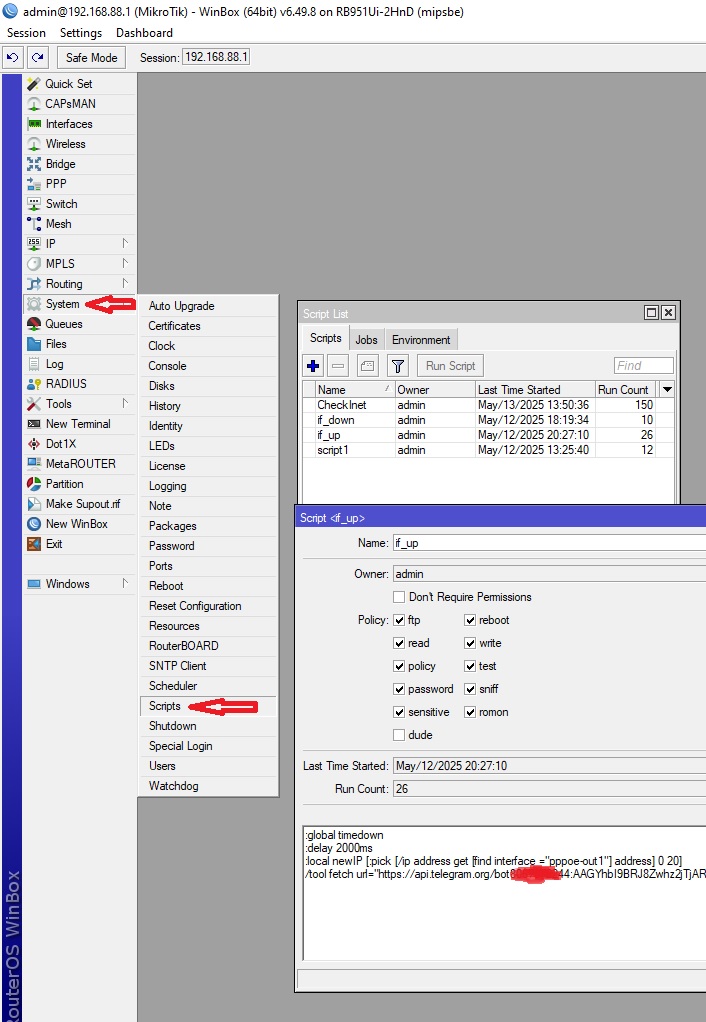The width and height of the screenshot is (706, 1022).
Task: Uncheck the reboot policy checkbox
Action: 470,620
